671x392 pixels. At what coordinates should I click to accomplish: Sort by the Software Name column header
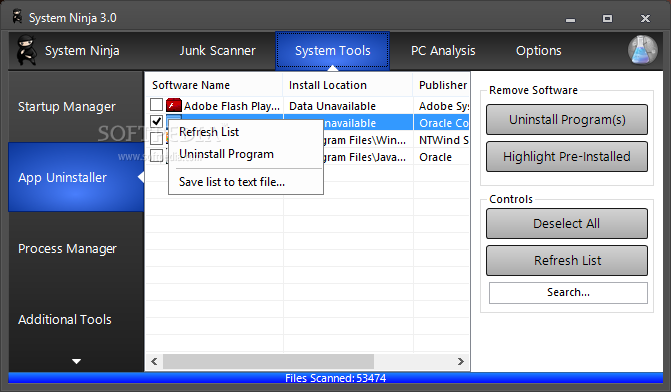tap(214, 85)
